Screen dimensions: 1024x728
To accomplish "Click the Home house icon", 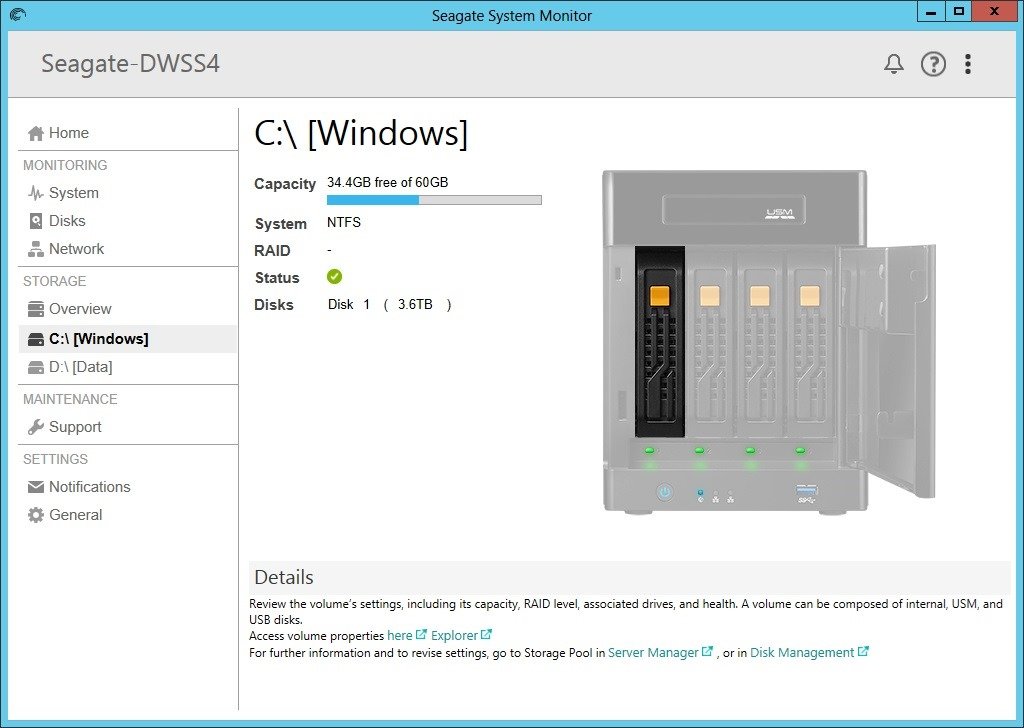I will 36,133.
